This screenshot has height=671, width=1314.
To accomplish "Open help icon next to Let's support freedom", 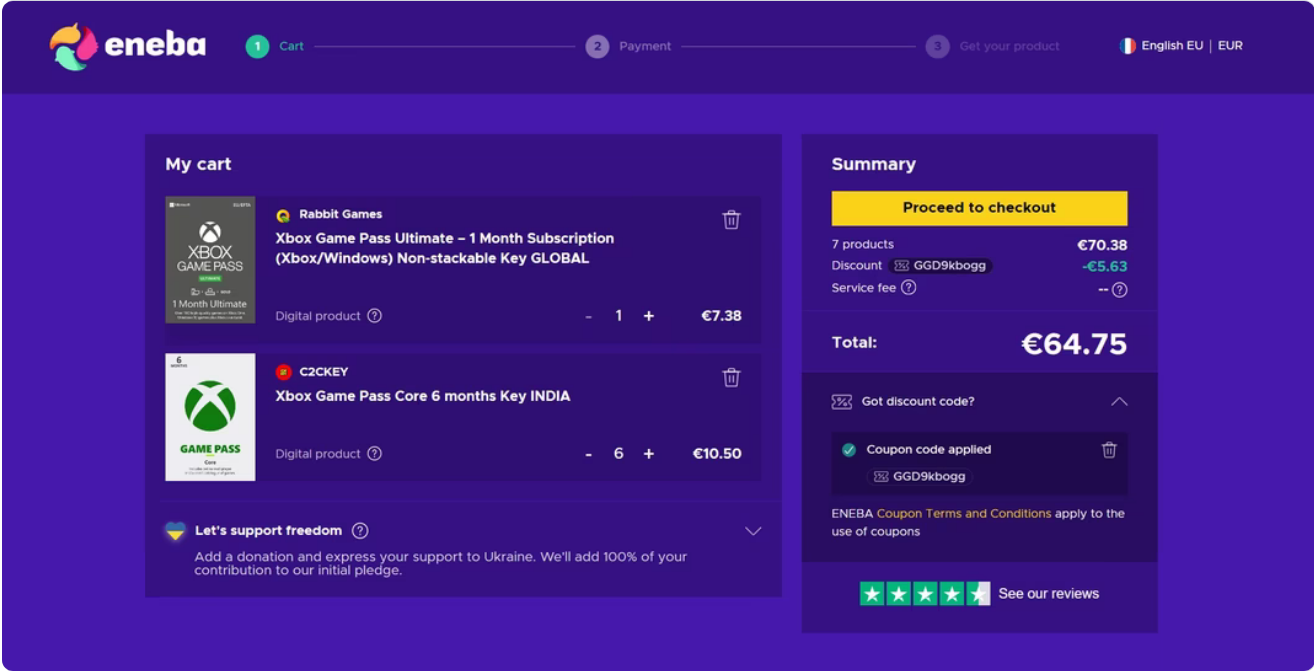I will coord(360,531).
